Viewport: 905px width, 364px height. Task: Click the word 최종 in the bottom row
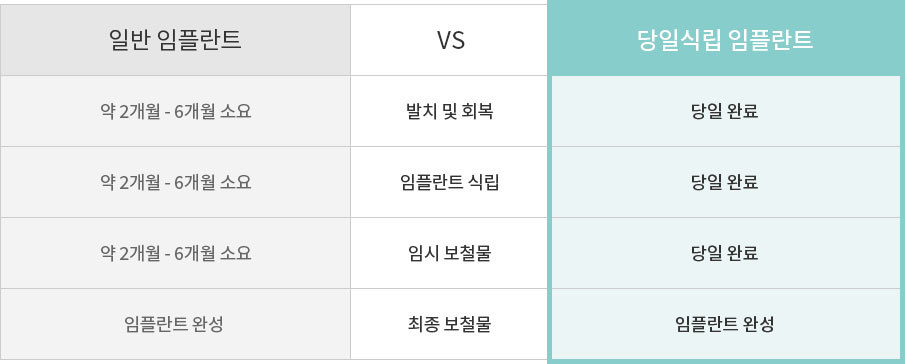(421, 324)
